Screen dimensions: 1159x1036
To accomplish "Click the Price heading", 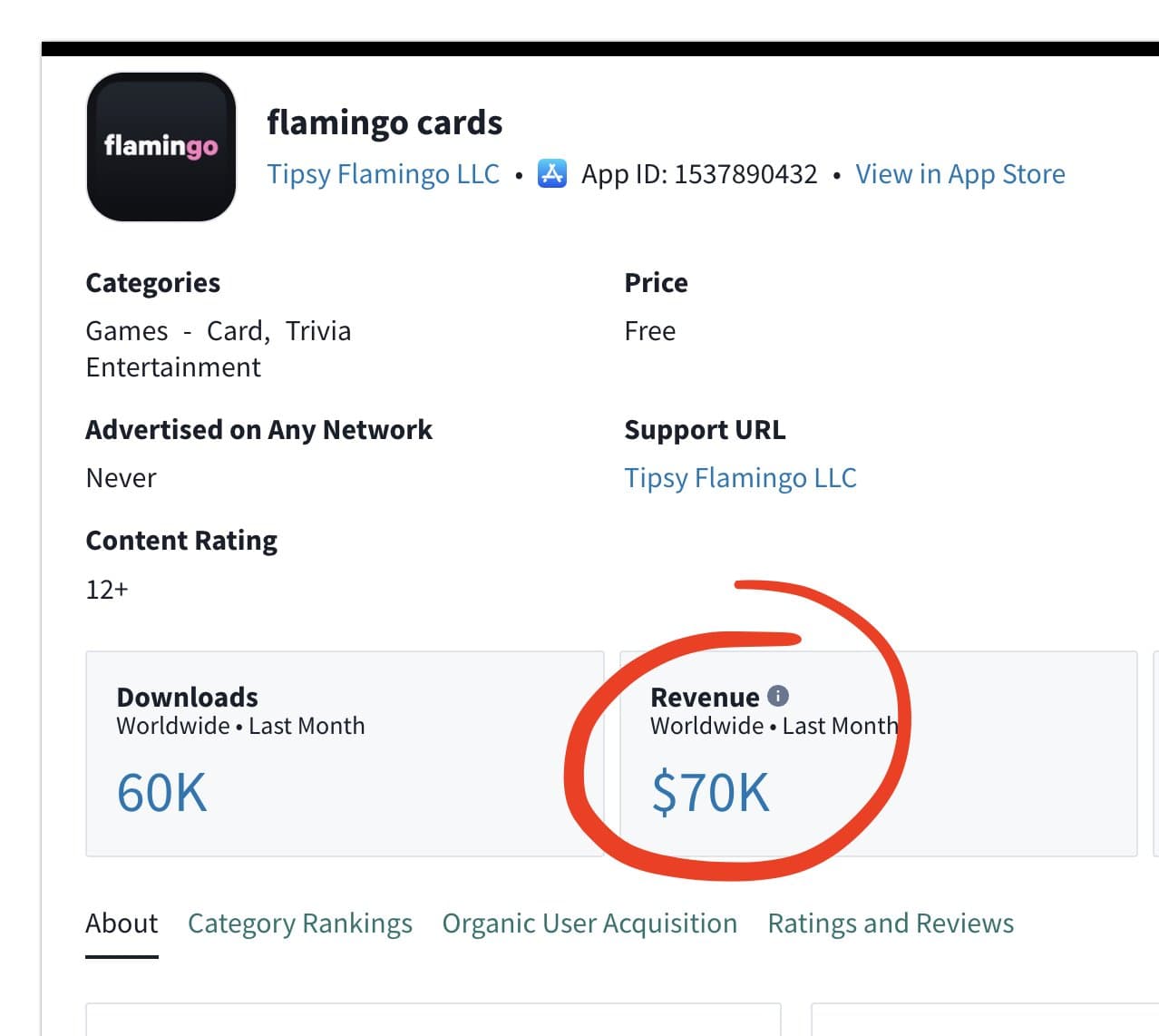I will coord(656,282).
